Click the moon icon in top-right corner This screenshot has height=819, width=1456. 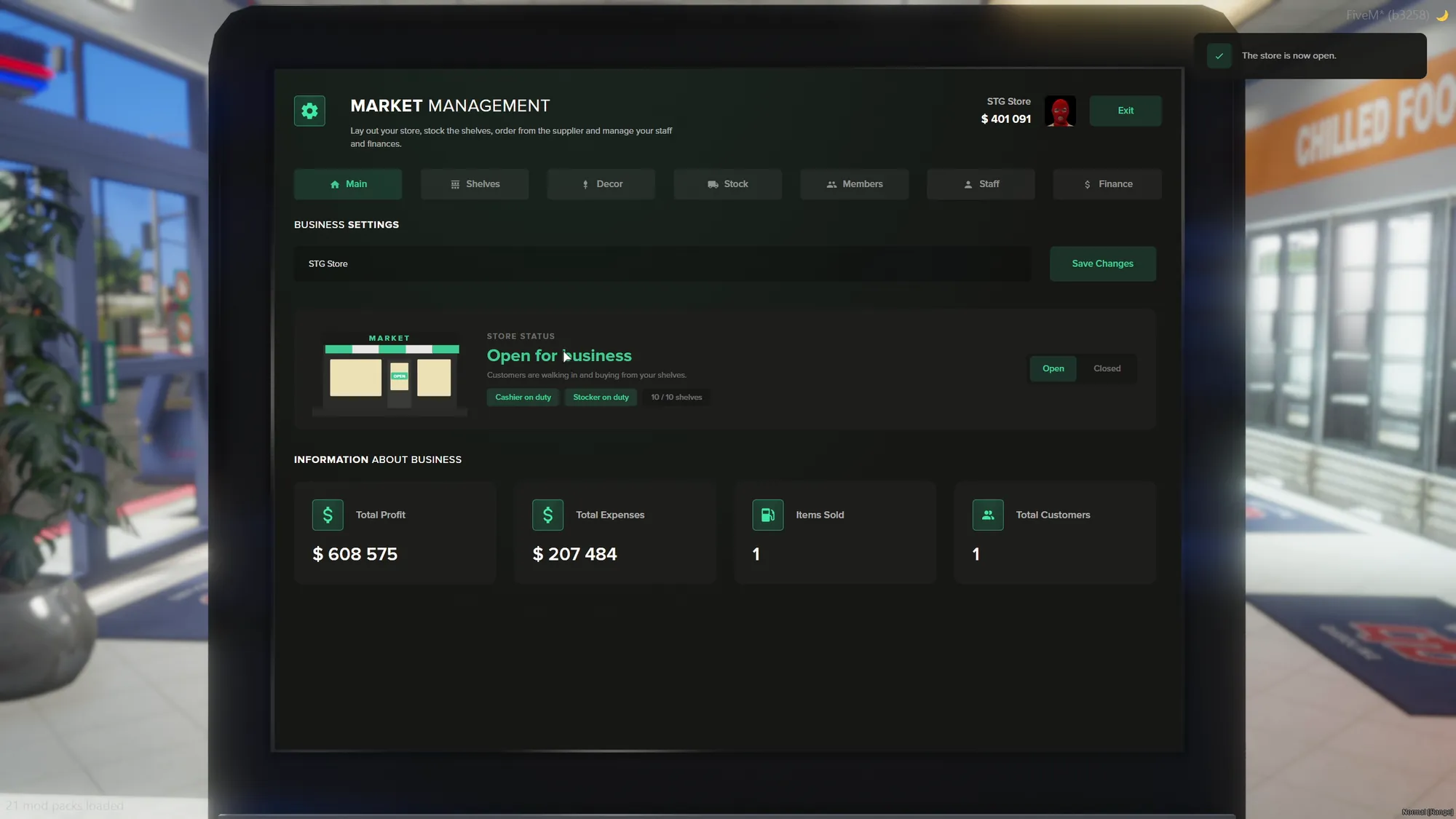point(1441,15)
